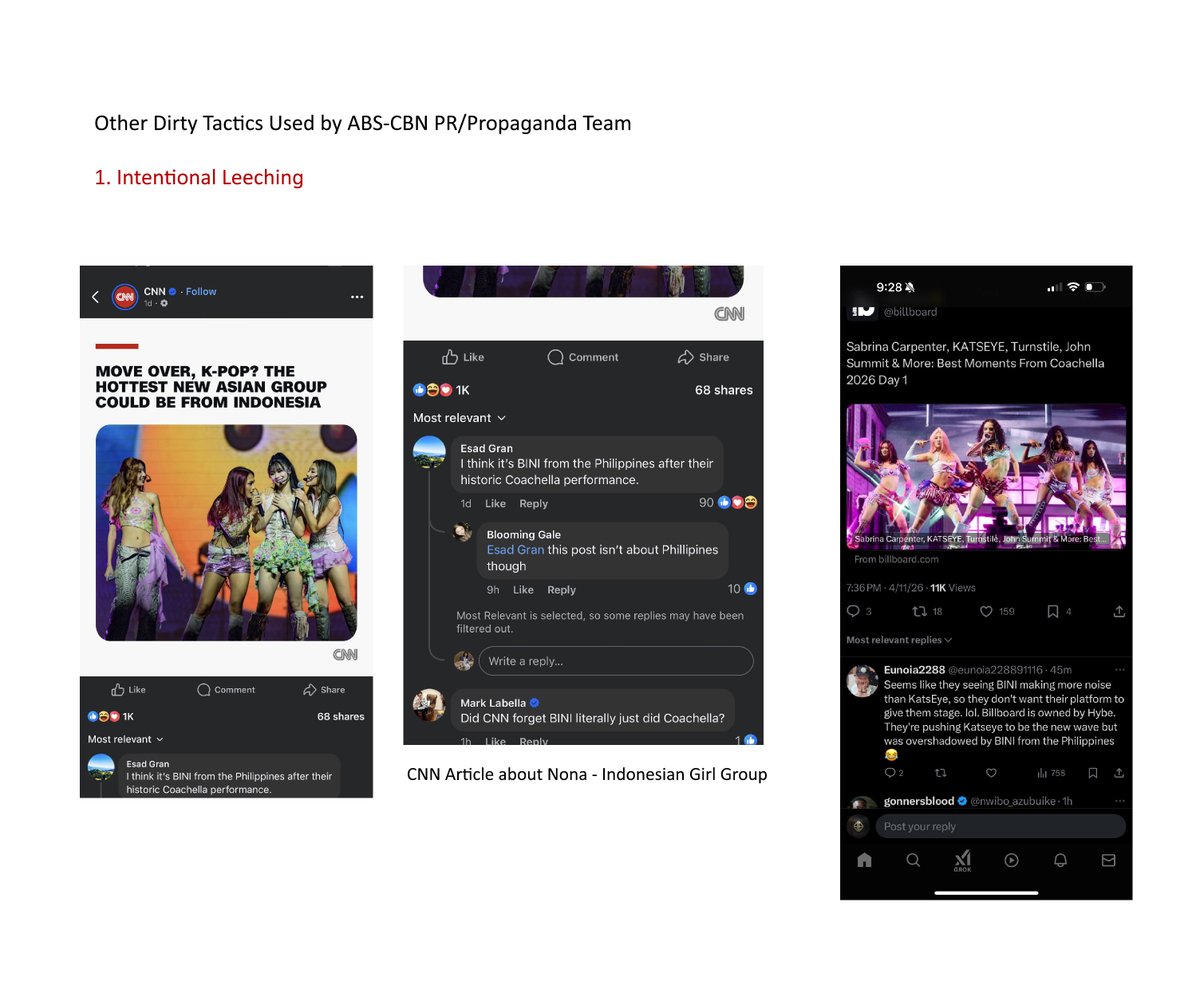
Task: Tap the 9:28 clock in the status bar
Action: 889,287
